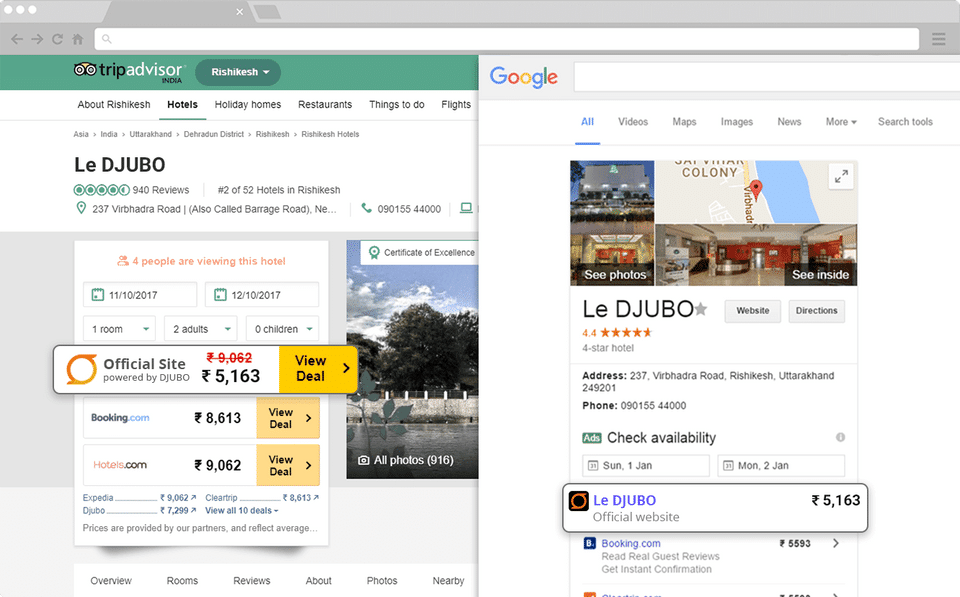Click the Website button
This screenshot has width=960, height=597.
[x=752, y=310]
